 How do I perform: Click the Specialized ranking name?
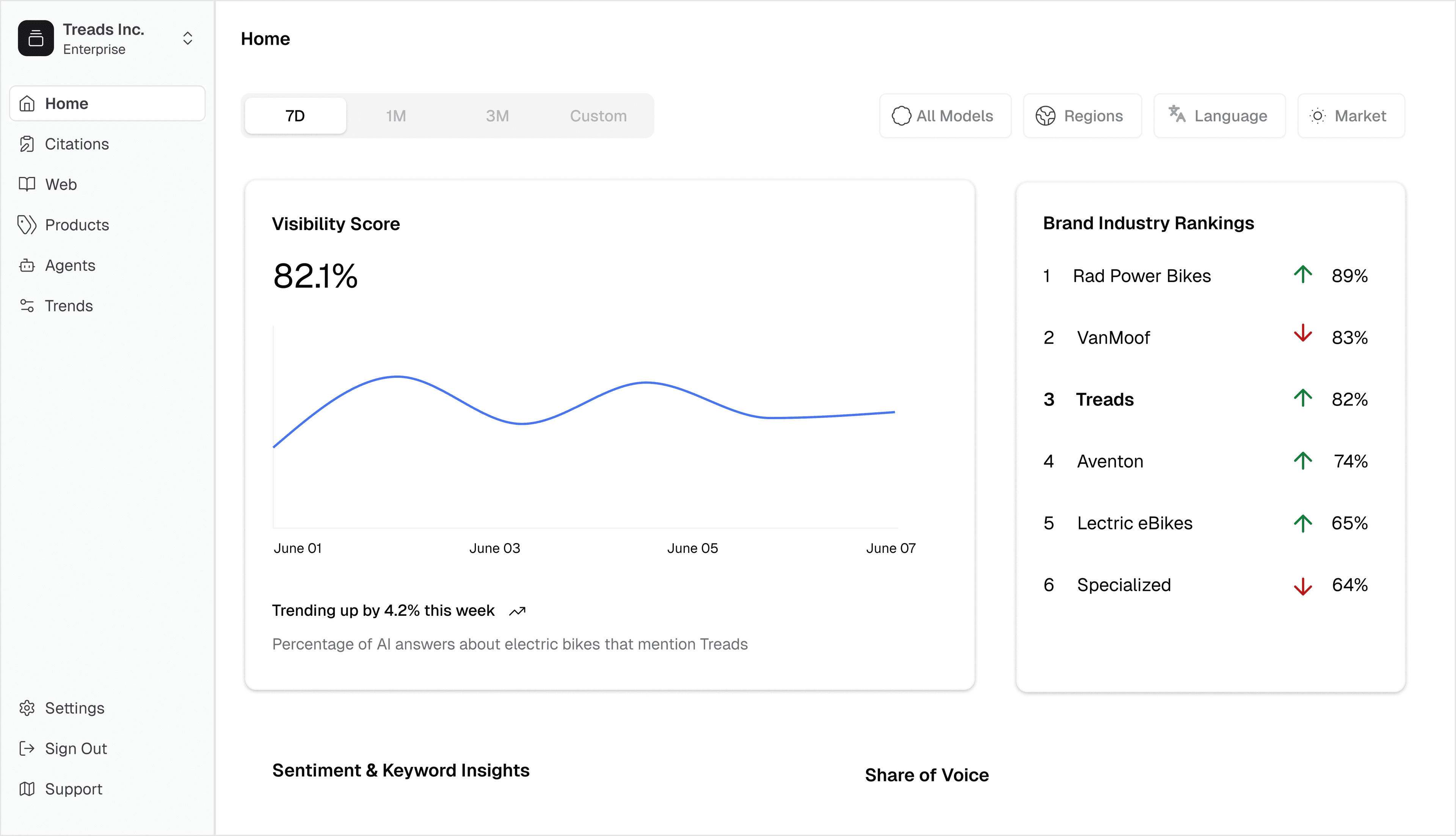pyautogui.click(x=1123, y=585)
